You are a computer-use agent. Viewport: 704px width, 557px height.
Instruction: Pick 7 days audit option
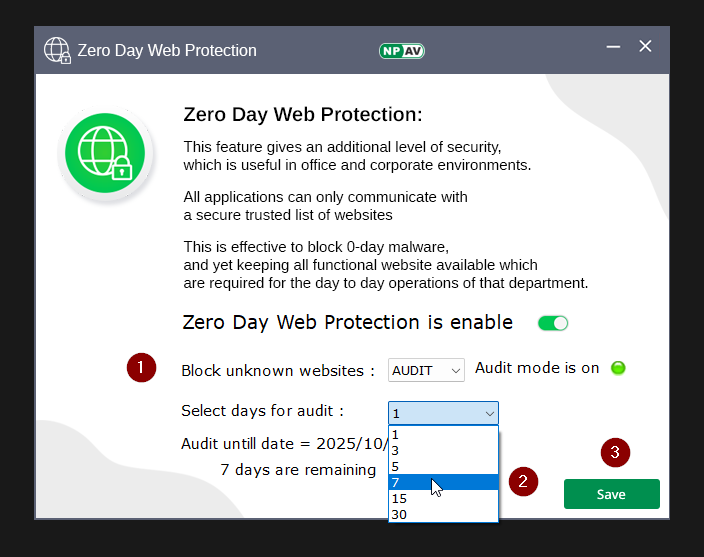pyautogui.click(x=442, y=483)
